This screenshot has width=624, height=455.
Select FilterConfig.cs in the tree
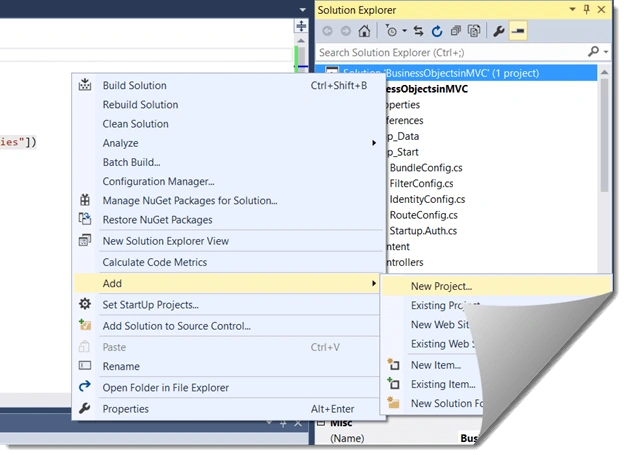421,184
